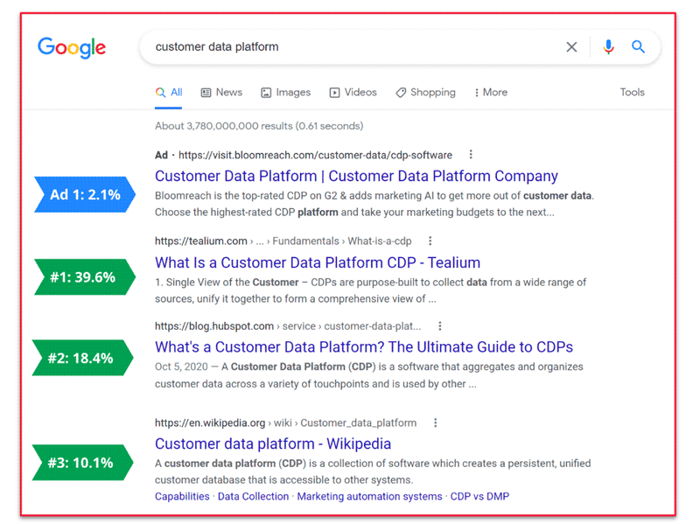Open three-dot menu beside the tealium.com URL
Image resolution: width=700 pixels, height=524 pixels.
coord(430,241)
